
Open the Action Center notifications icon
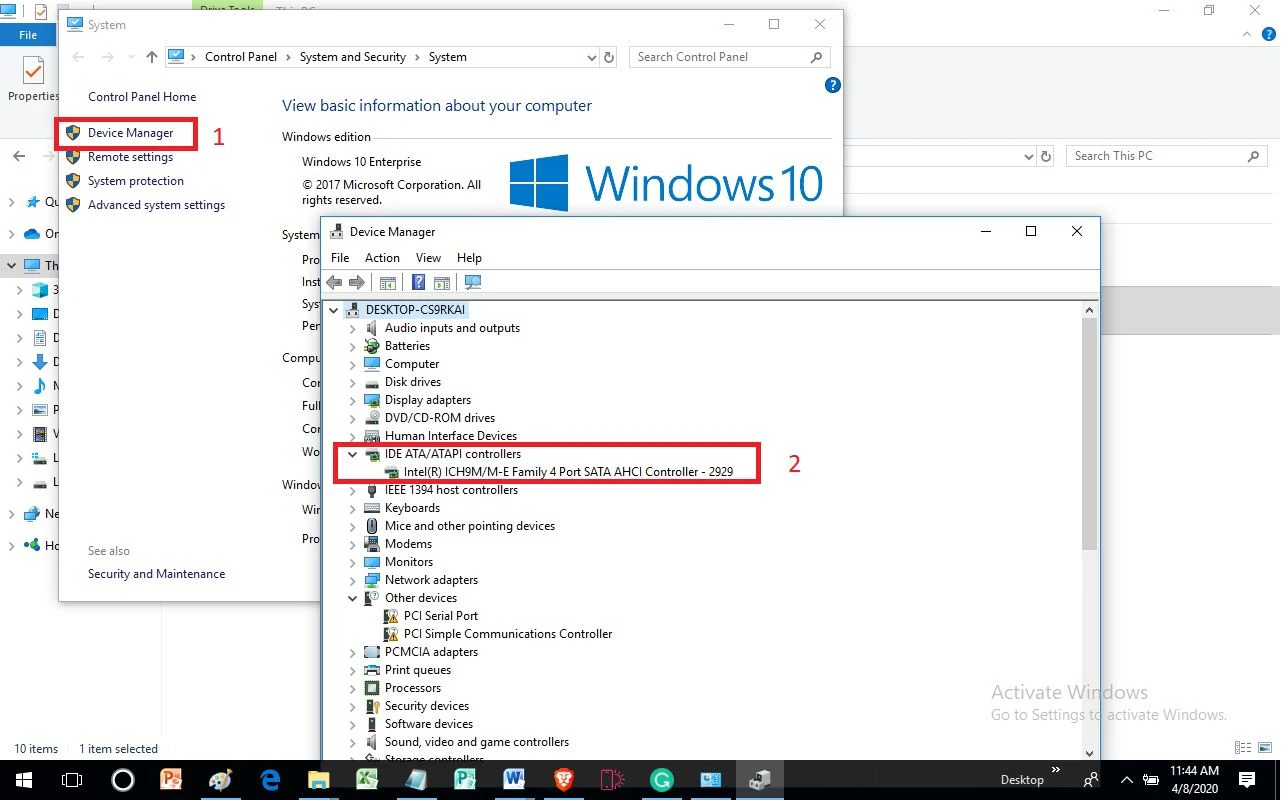point(1246,779)
